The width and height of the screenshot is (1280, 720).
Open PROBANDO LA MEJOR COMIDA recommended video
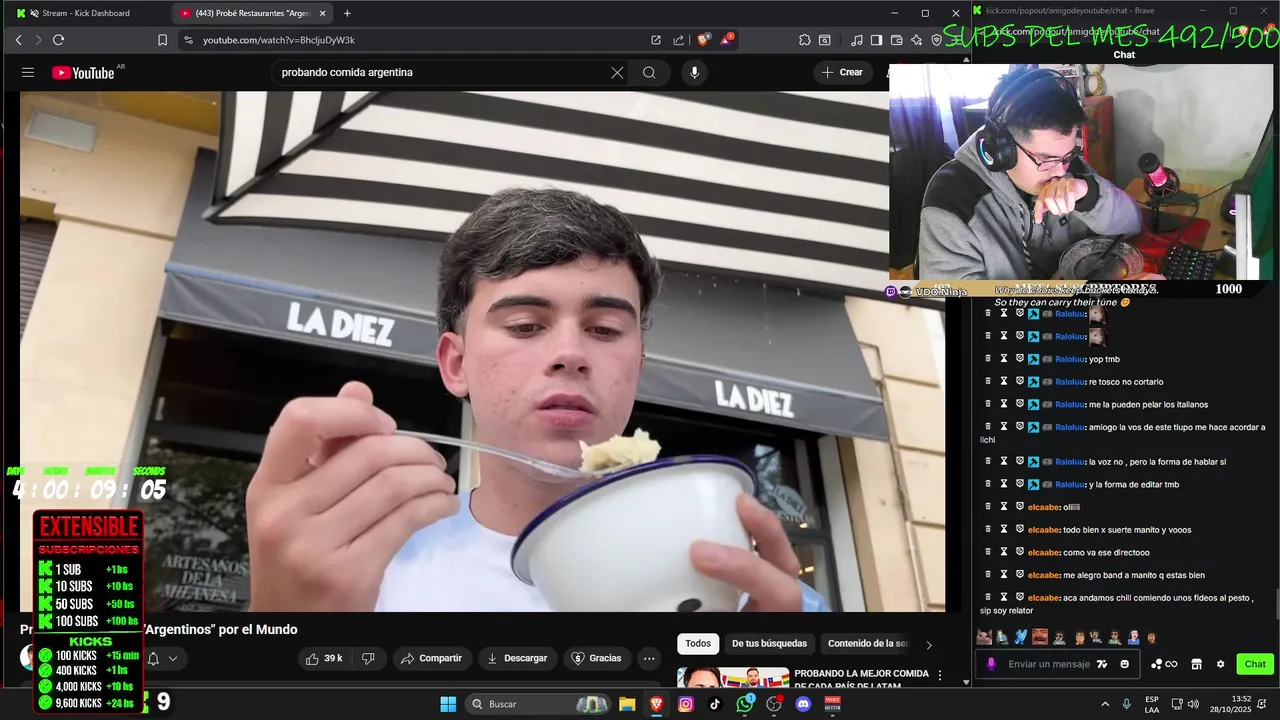click(x=861, y=679)
